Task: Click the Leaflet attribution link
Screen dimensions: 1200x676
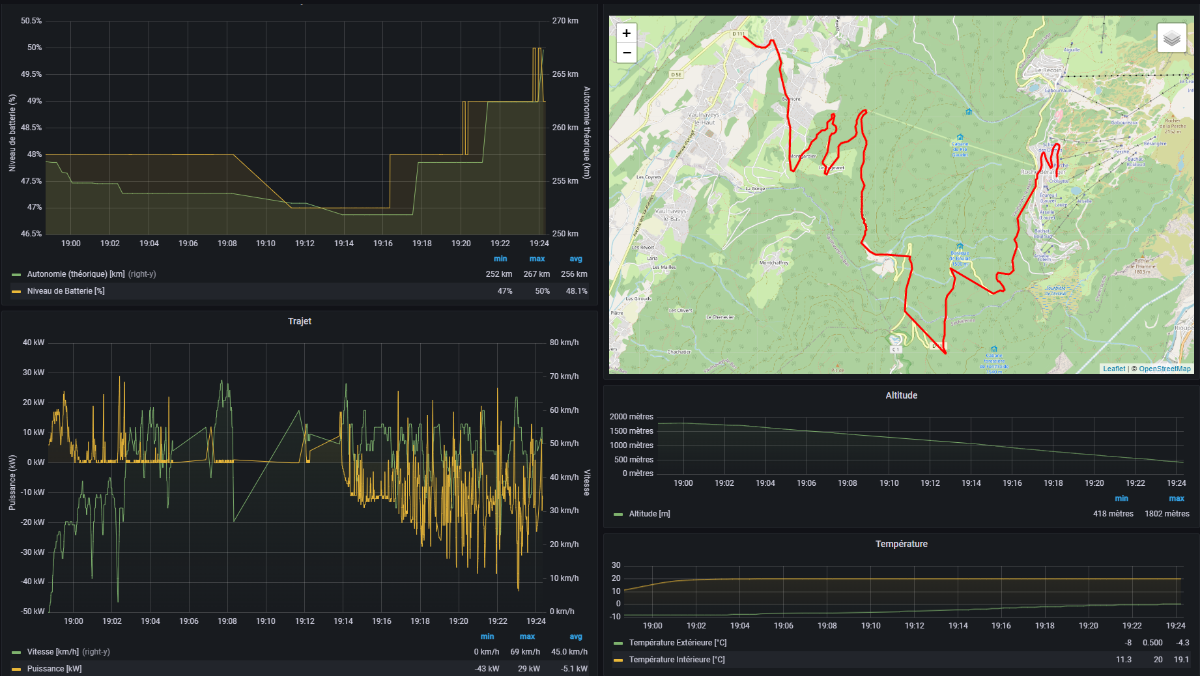Action: click(1113, 368)
